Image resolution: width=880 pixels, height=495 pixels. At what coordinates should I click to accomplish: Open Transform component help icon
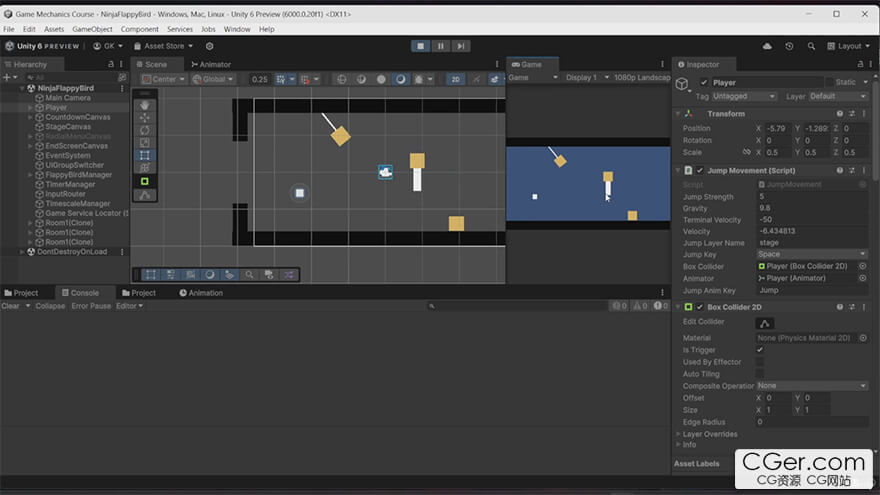840,113
